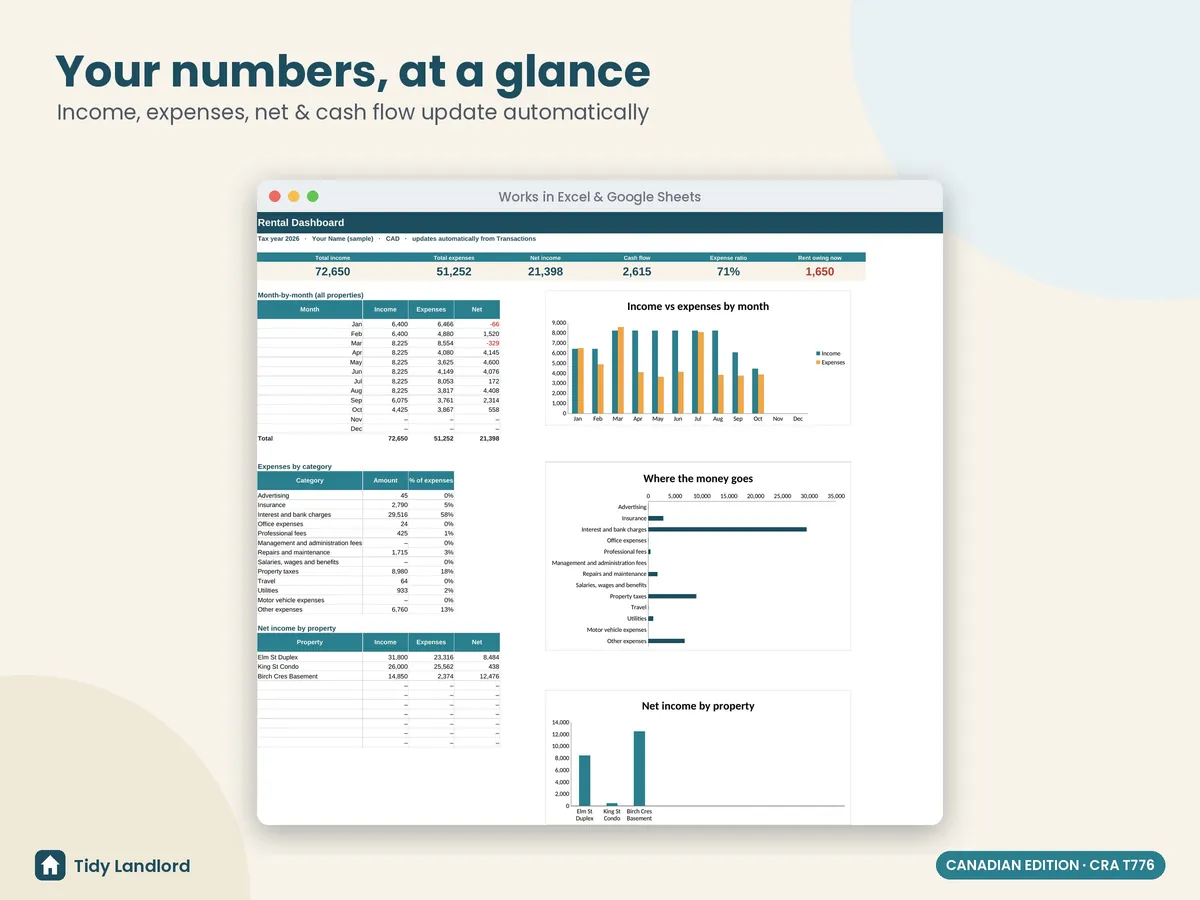
Task: Select the Rental Dashboard title bar
Action: coord(600,223)
